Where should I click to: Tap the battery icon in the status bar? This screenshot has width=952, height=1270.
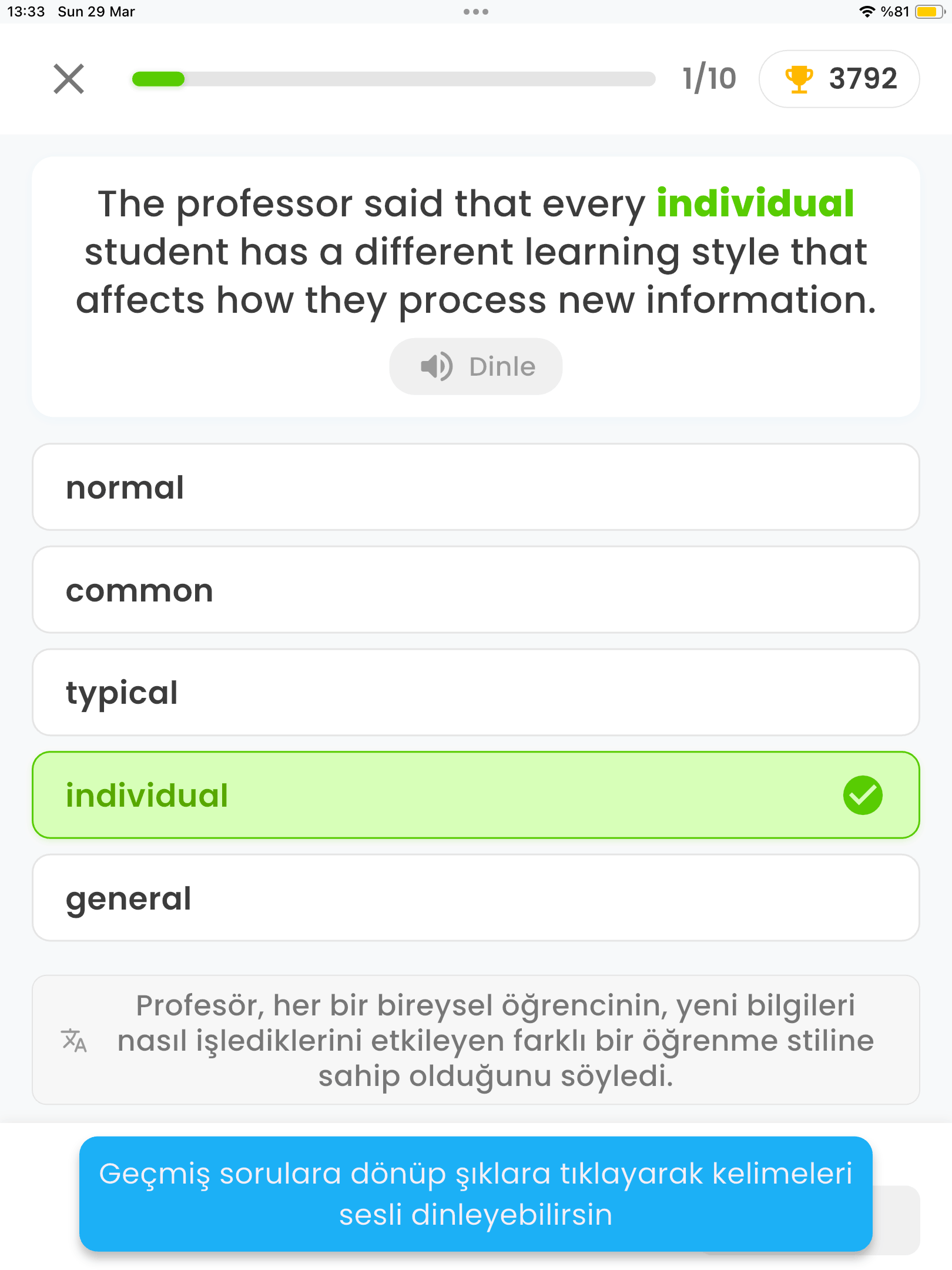tap(929, 12)
